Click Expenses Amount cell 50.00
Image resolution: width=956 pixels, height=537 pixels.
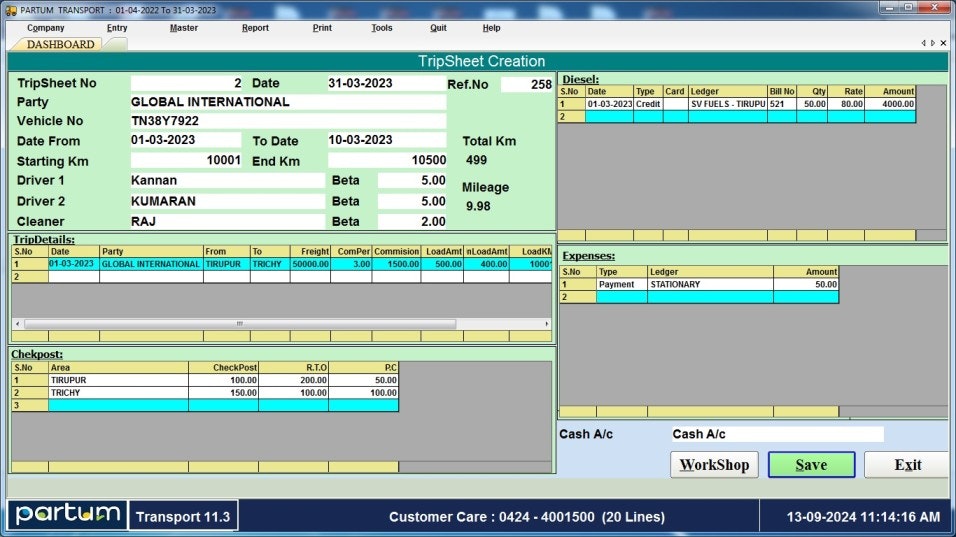[806, 284]
